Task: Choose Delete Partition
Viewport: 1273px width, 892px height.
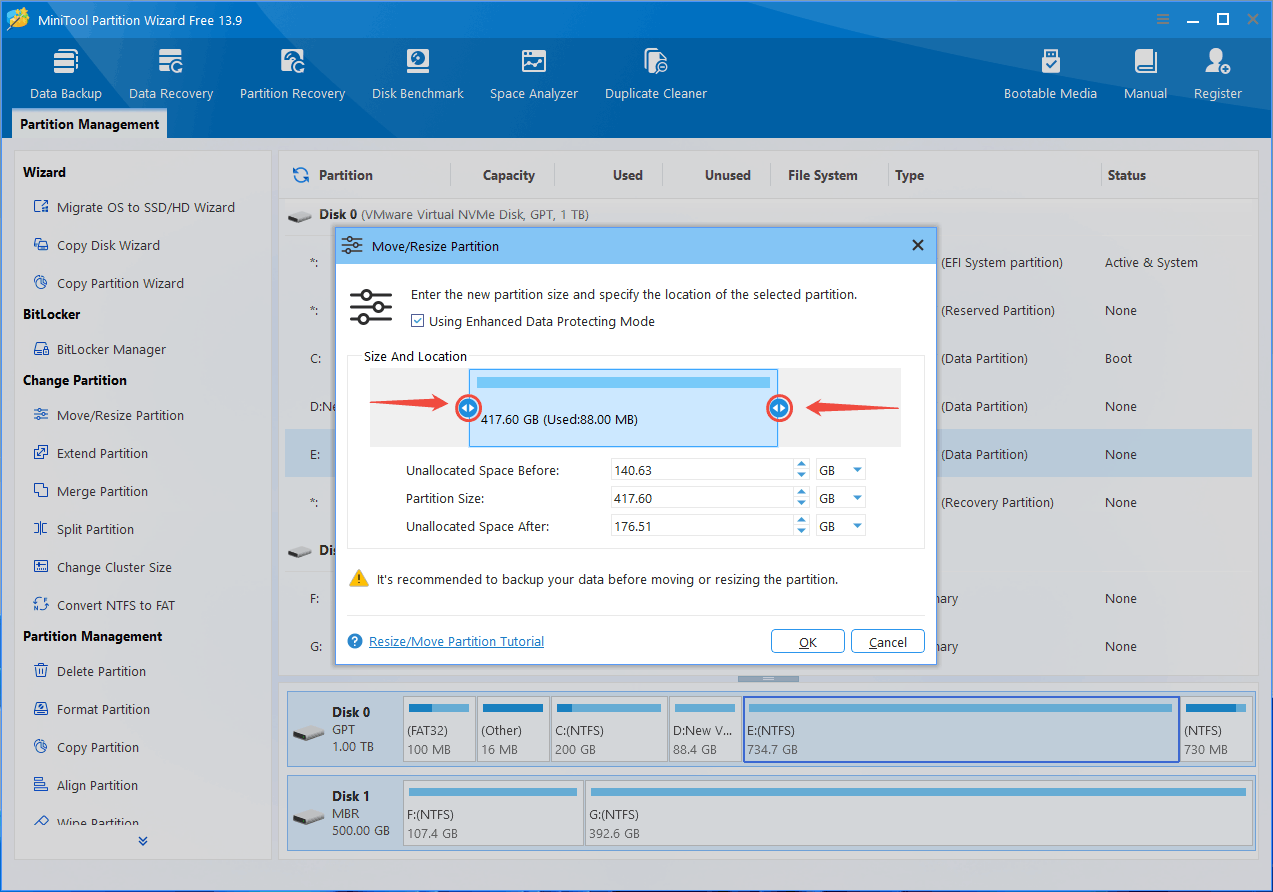Action: (89, 671)
